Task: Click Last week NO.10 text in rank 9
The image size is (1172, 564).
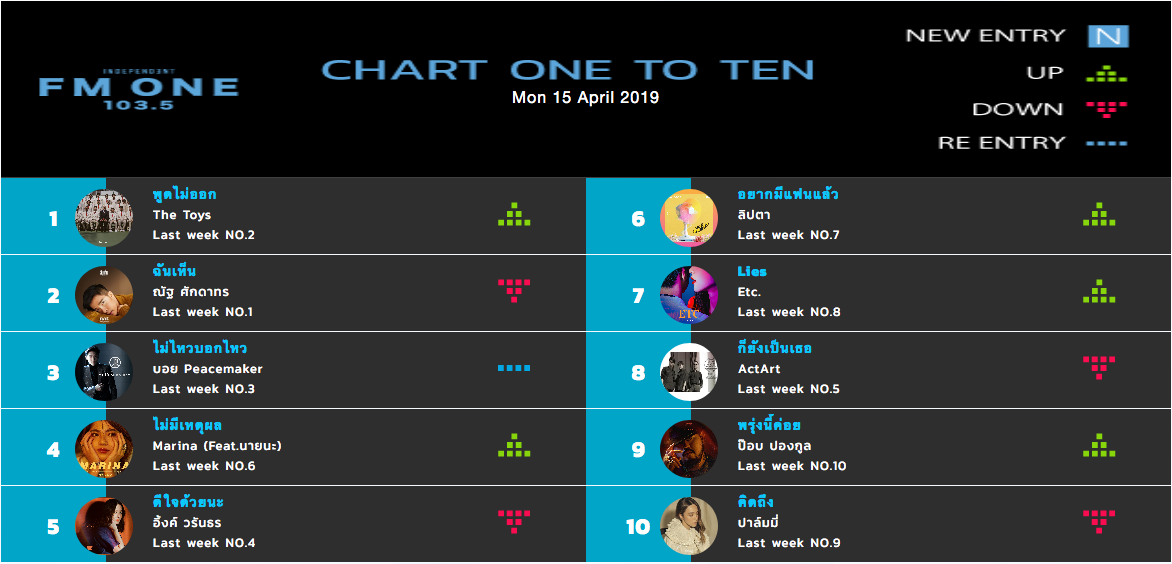Action: (x=792, y=466)
